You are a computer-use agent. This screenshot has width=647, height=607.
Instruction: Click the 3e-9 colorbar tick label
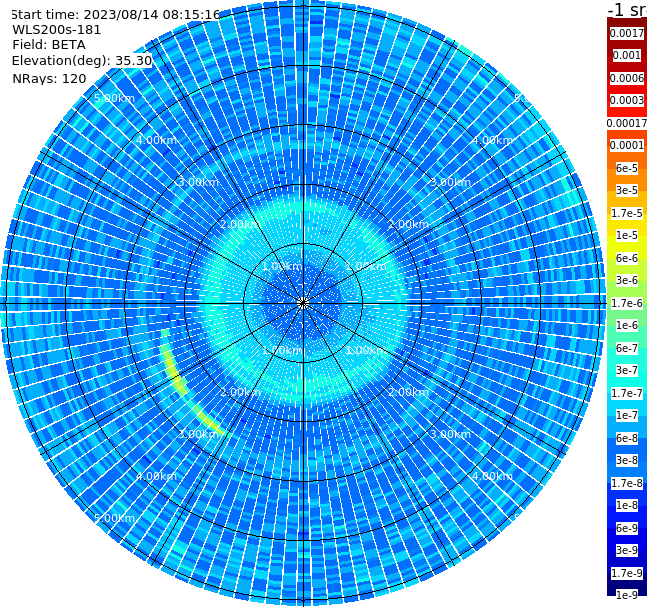pyautogui.click(x=627, y=550)
